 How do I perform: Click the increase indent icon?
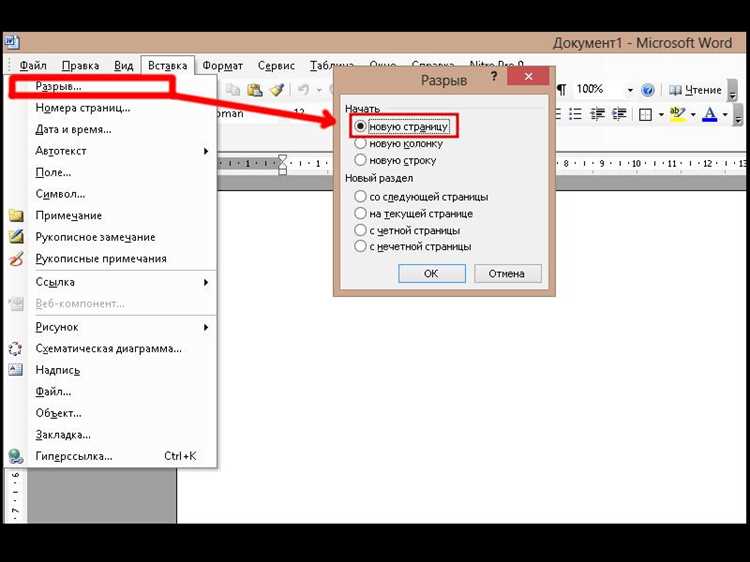pyautogui.click(x=619, y=114)
